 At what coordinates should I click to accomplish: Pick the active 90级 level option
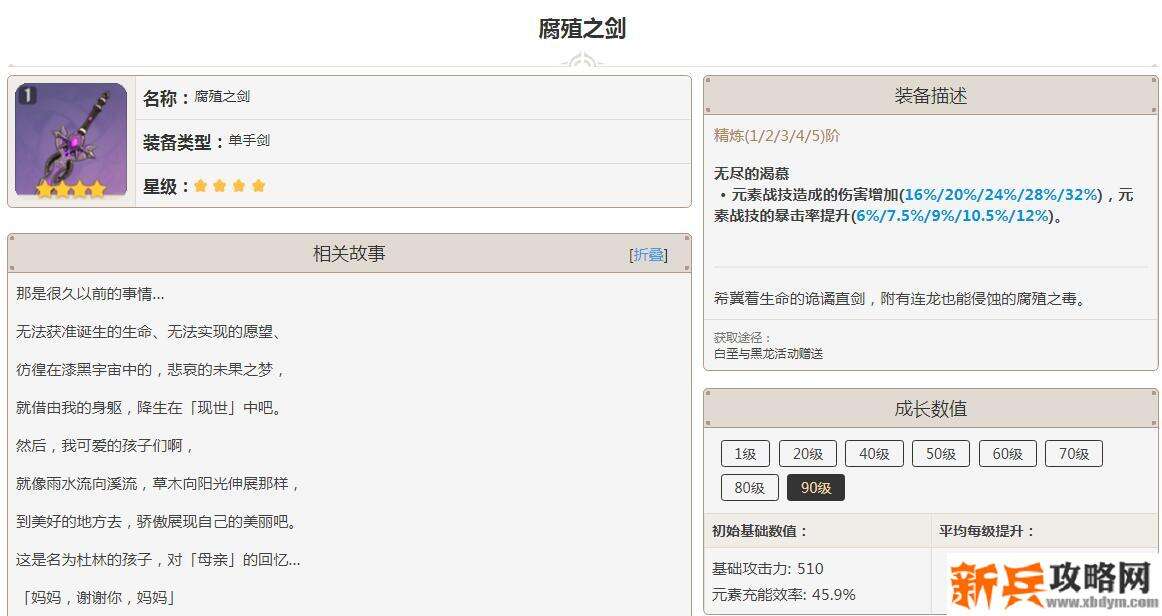coord(815,488)
